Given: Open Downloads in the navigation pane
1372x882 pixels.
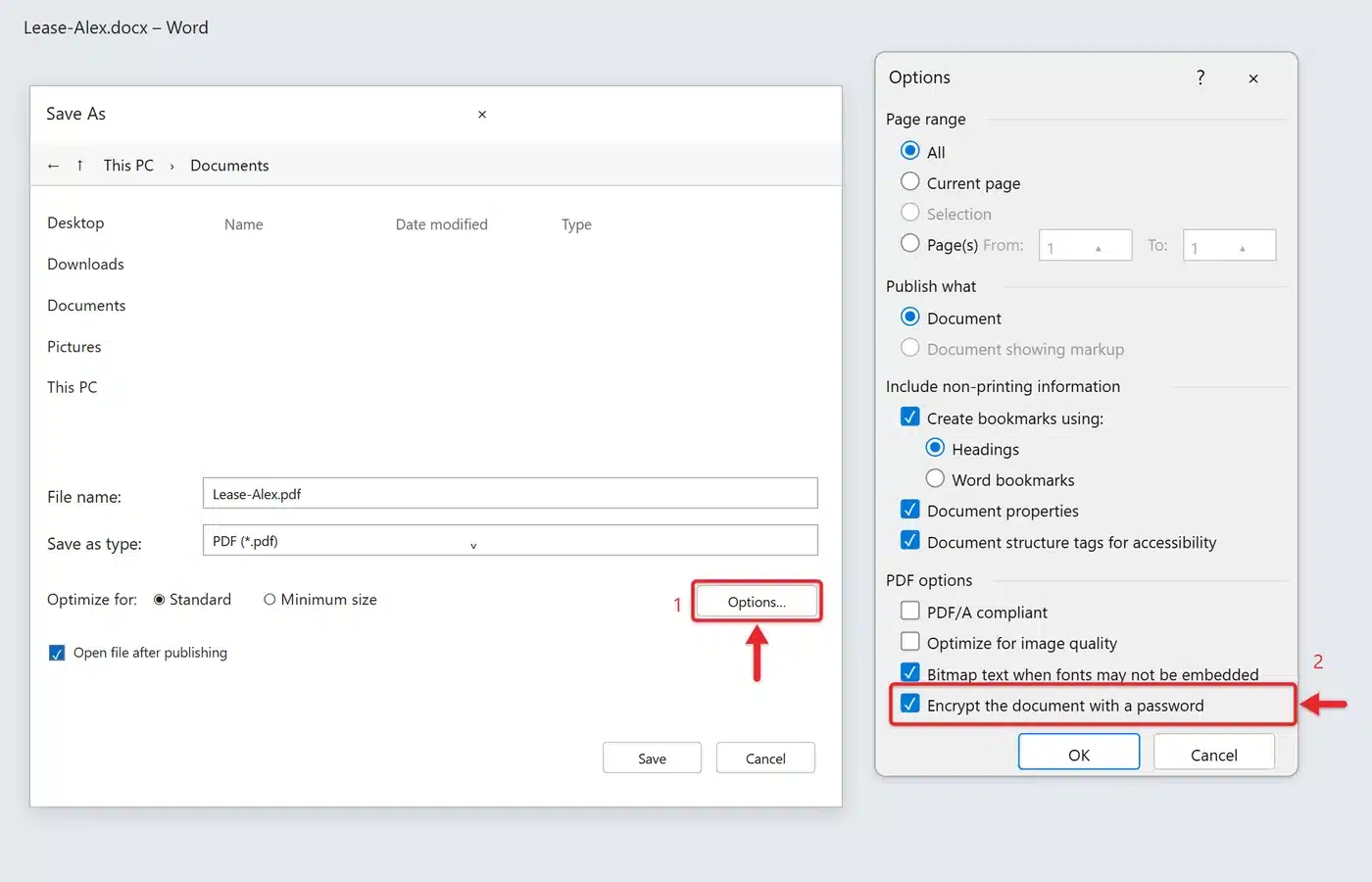Looking at the screenshot, I should (85, 265).
